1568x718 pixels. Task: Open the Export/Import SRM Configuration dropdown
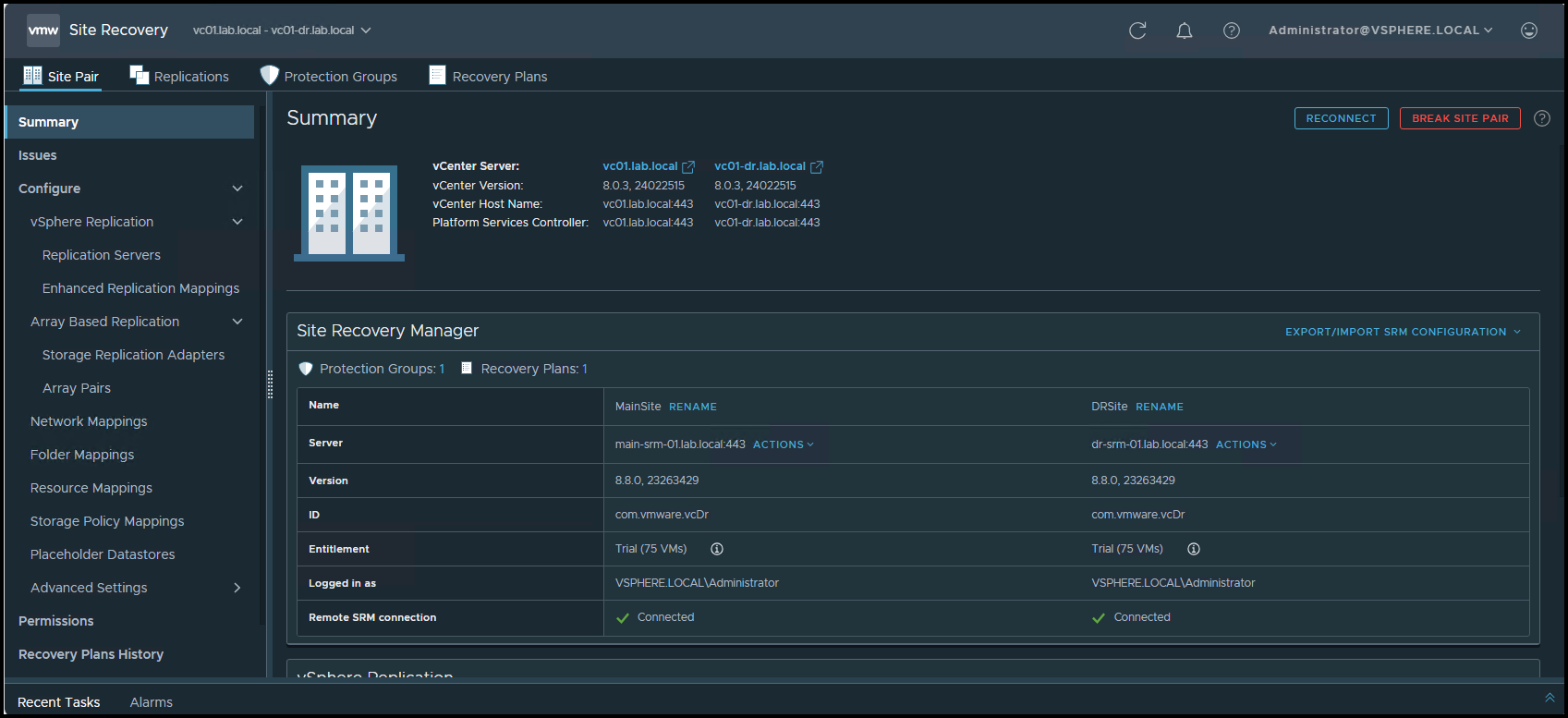pyautogui.click(x=1403, y=332)
